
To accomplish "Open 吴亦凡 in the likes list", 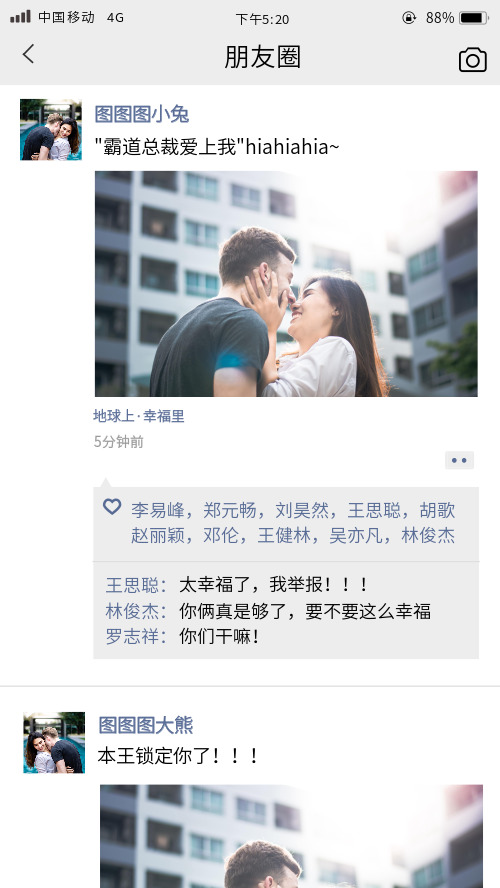I will pos(356,535).
